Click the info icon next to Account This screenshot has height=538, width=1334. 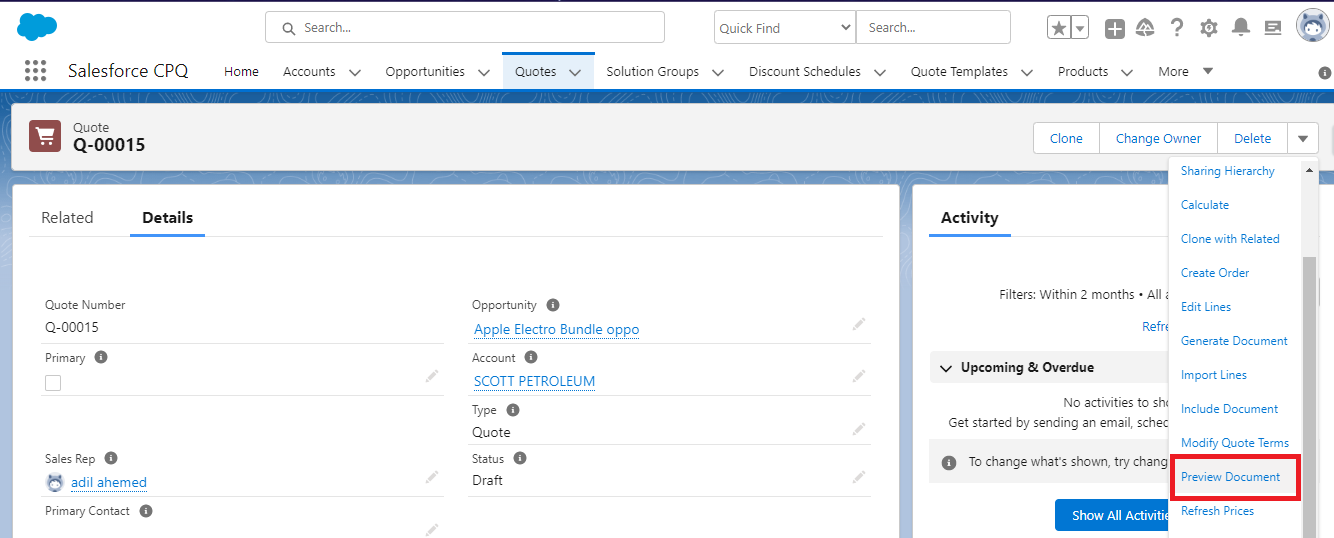531,357
